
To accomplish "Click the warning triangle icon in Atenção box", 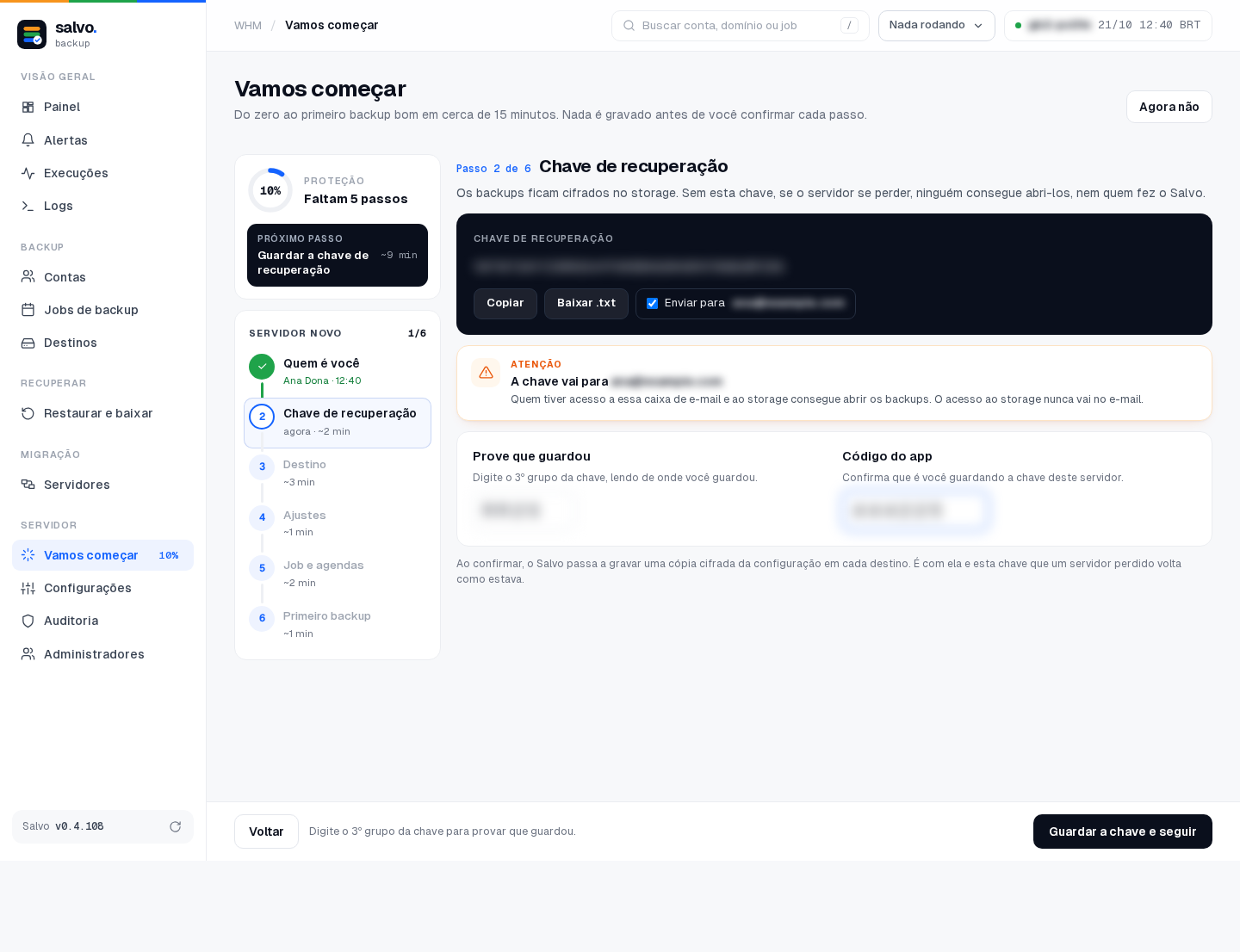I will click(x=486, y=373).
